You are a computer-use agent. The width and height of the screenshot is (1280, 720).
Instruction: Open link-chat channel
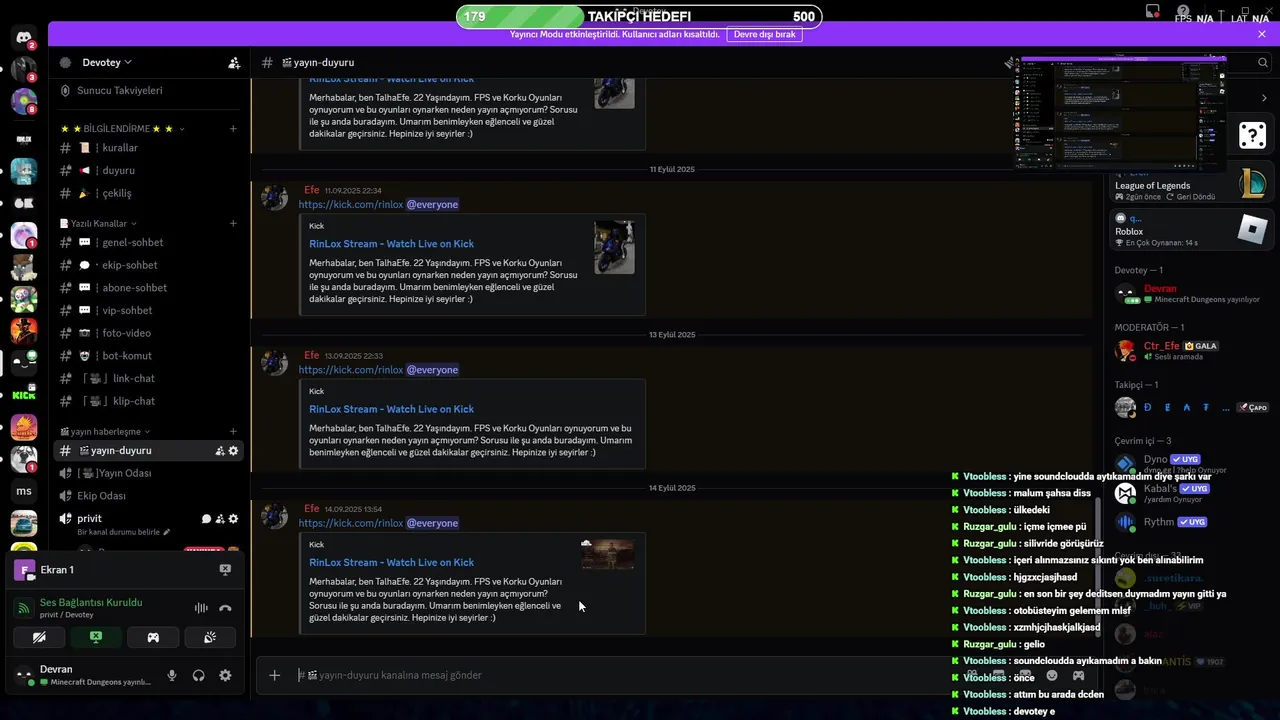pyautogui.click(x=150, y=378)
